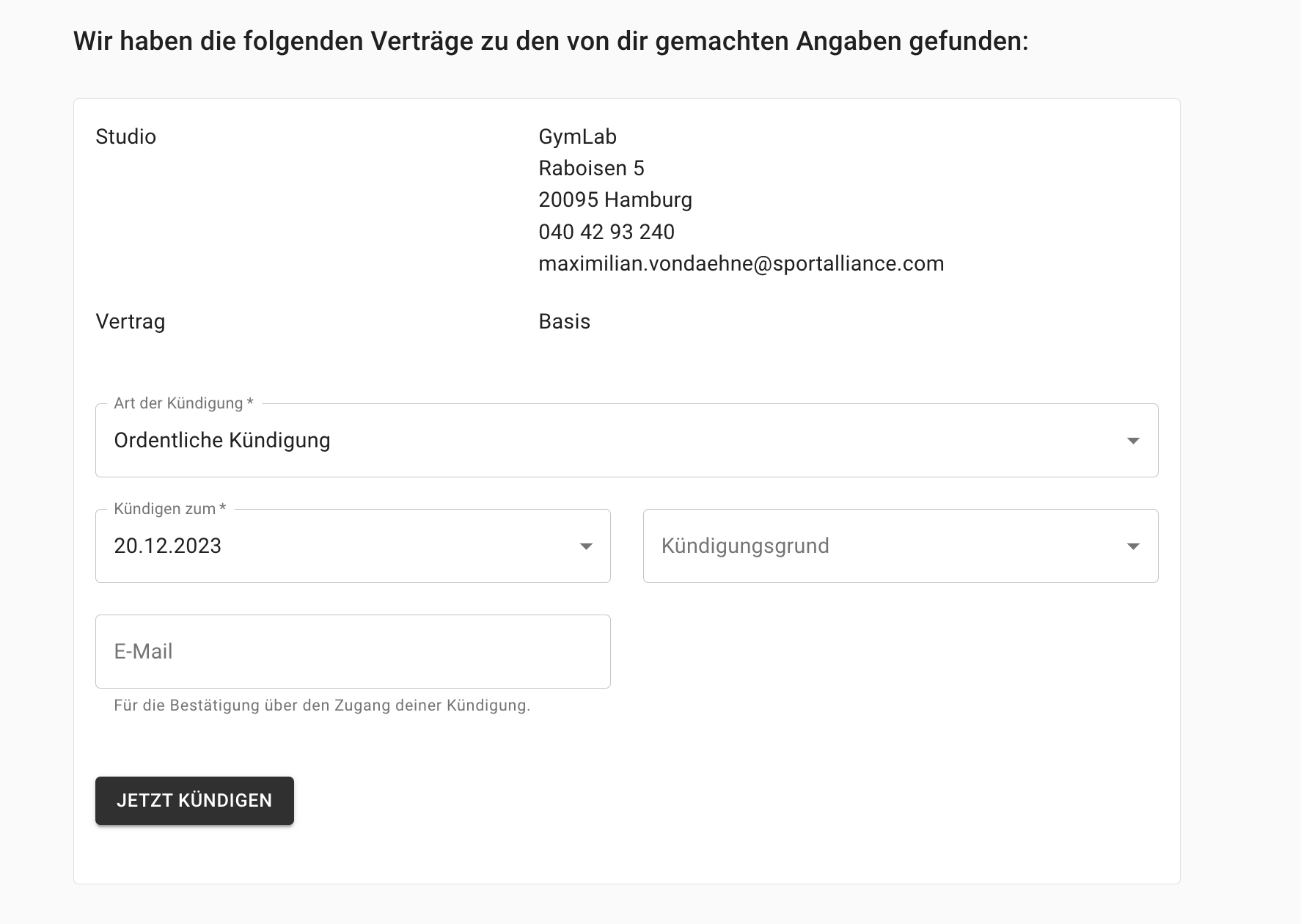Viewport: 1301px width, 924px height.
Task: Click the arrow icon in Art der Kündigung
Action: pyautogui.click(x=1133, y=441)
